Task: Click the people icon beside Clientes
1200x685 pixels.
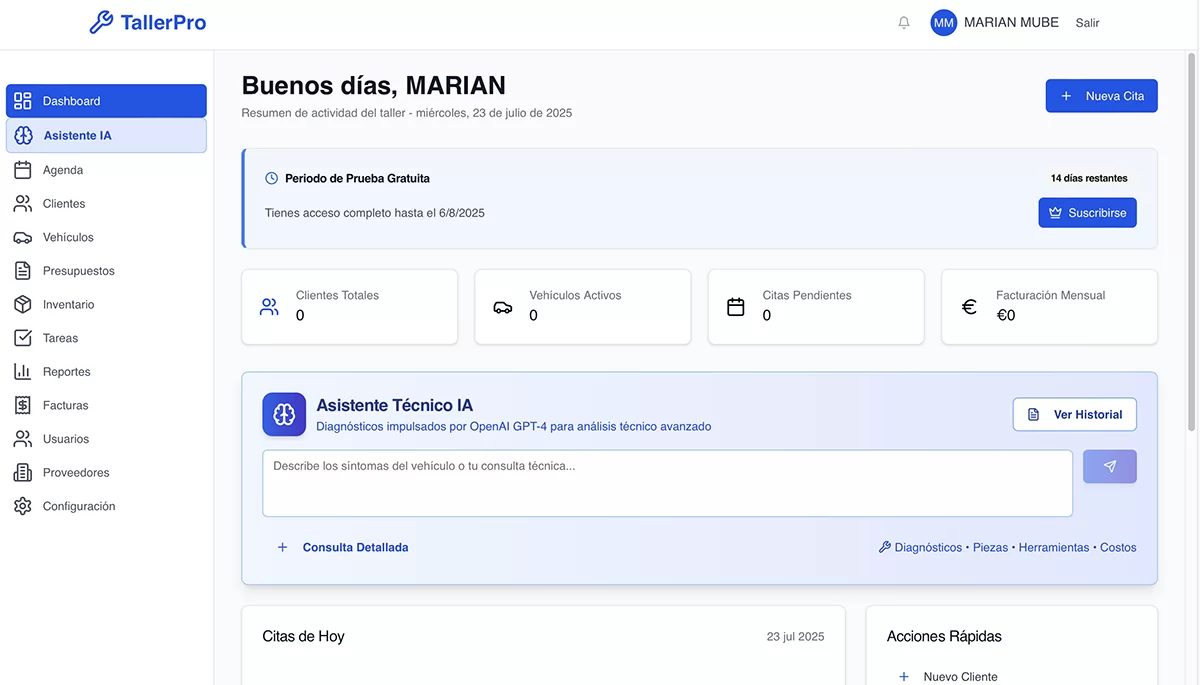Action: (23, 204)
